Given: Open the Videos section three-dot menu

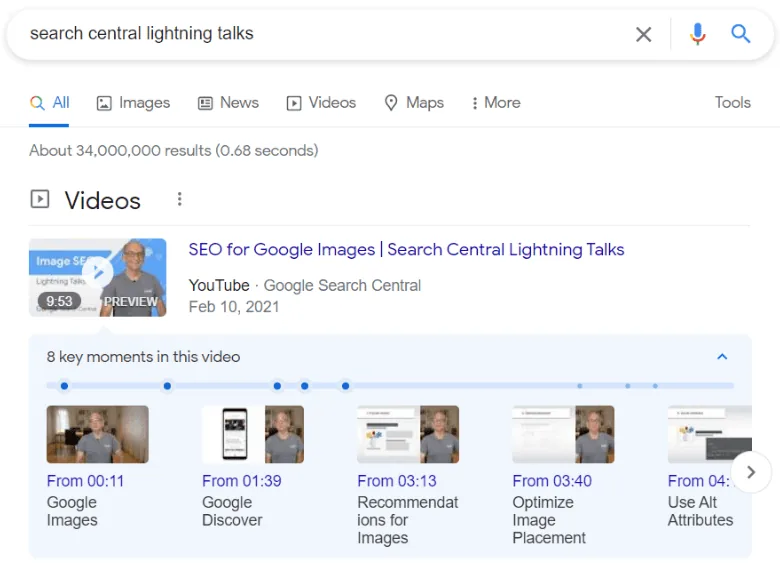Looking at the screenshot, I should 180,199.
